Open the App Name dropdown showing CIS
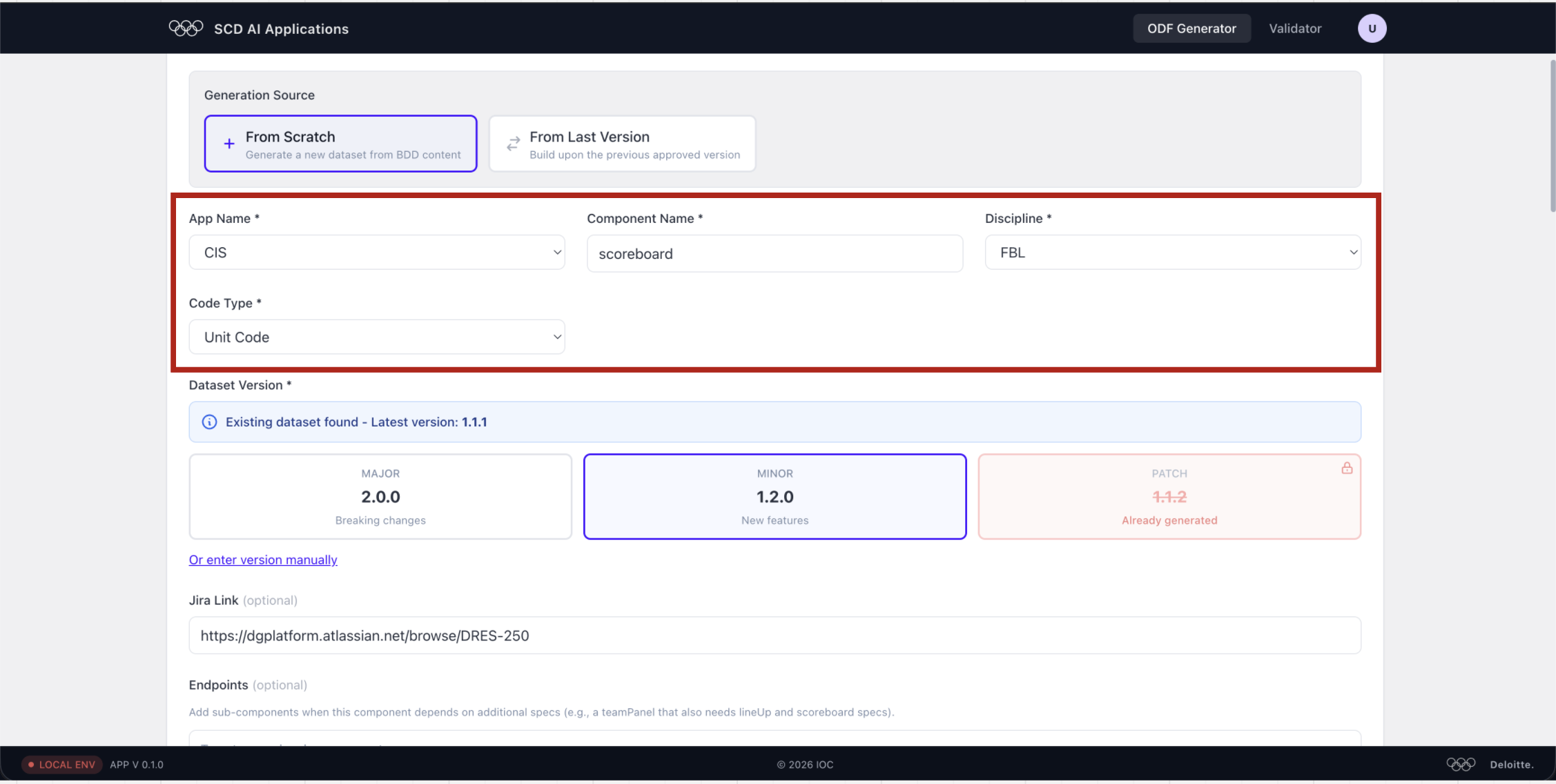Image resolution: width=1556 pixels, height=784 pixels. tap(377, 253)
